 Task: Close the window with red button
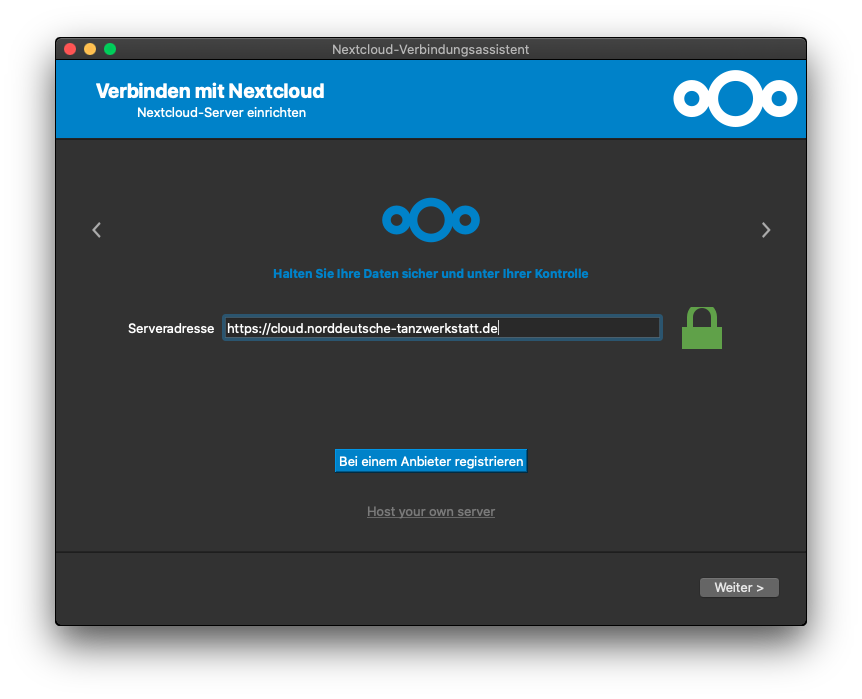[x=70, y=49]
